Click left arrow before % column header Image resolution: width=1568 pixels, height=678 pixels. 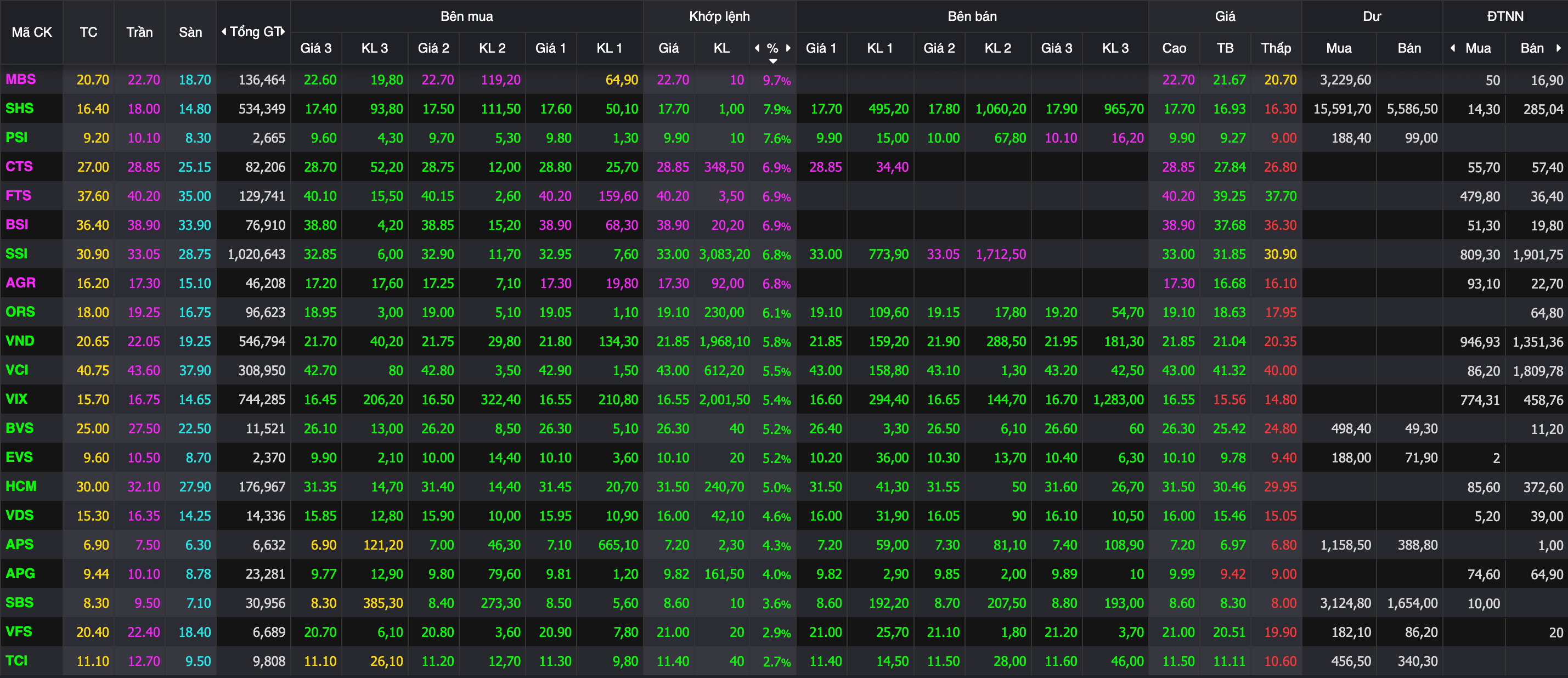pyautogui.click(x=757, y=48)
